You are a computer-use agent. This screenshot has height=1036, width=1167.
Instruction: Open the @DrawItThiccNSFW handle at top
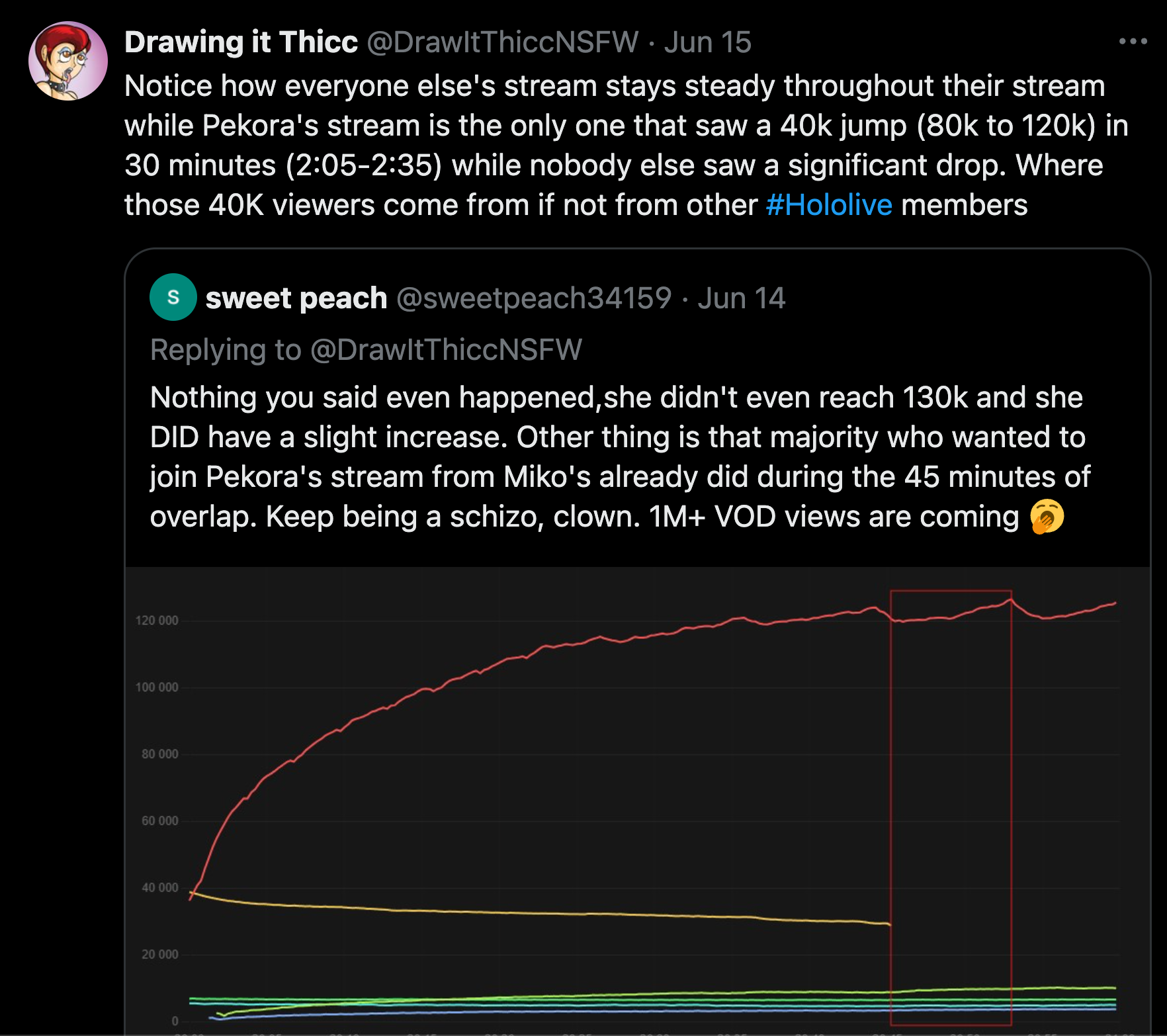503,42
